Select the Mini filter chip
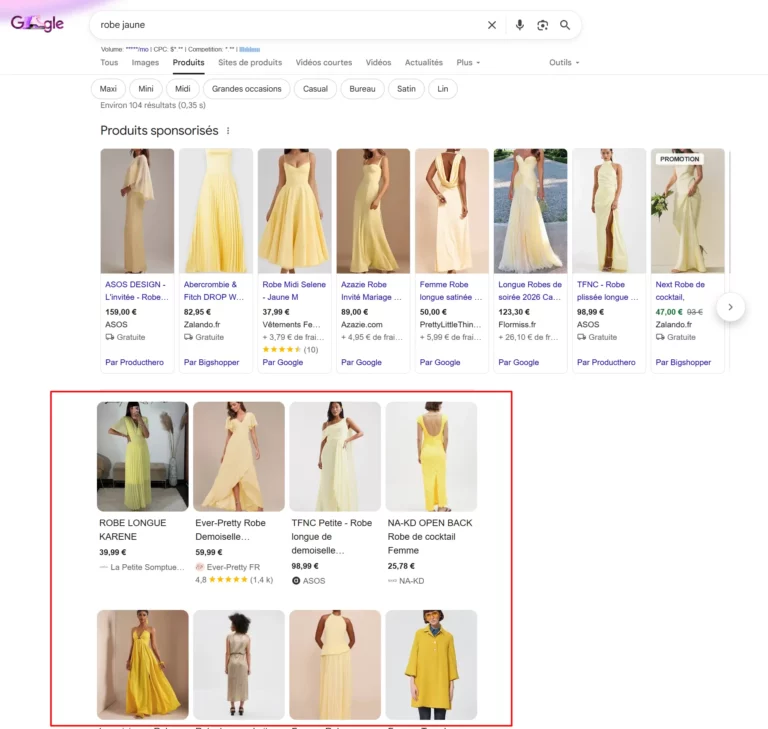Image resolution: width=768 pixels, height=729 pixels. coord(146,89)
